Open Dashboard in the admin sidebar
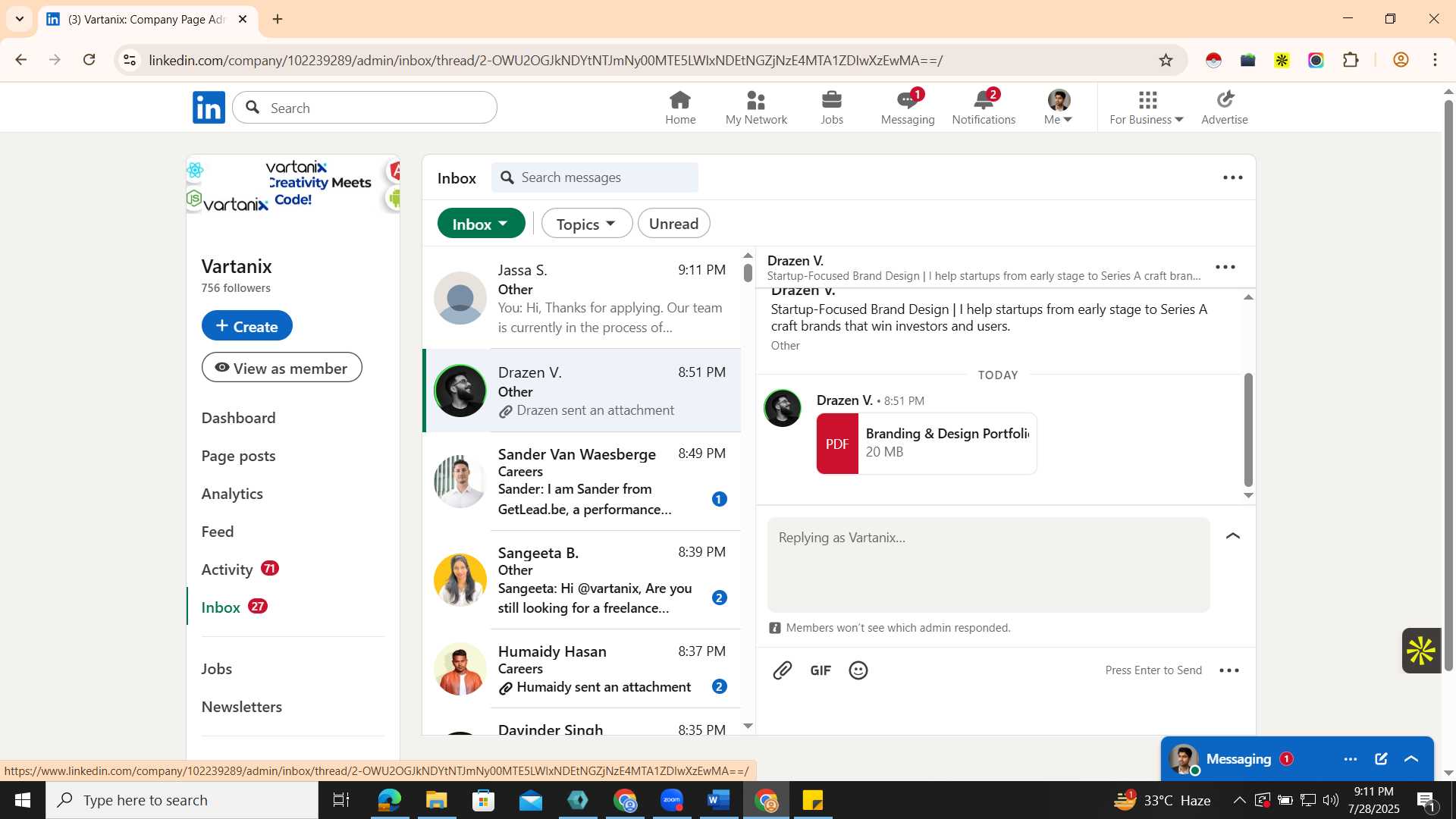 tap(238, 418)
